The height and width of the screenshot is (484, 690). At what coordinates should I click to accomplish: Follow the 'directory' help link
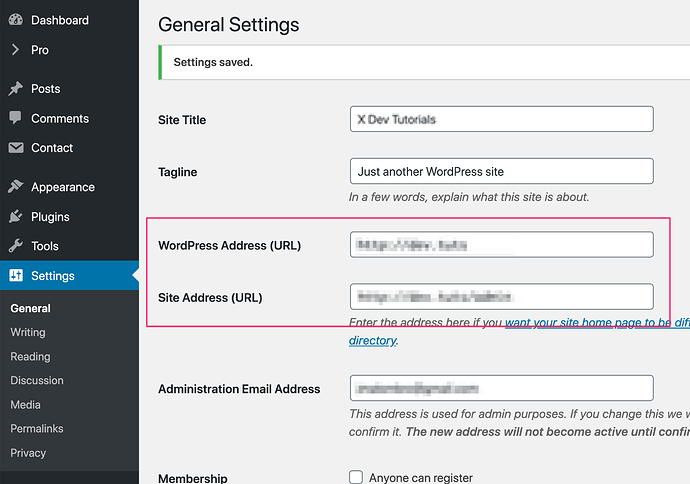(373, 341)
